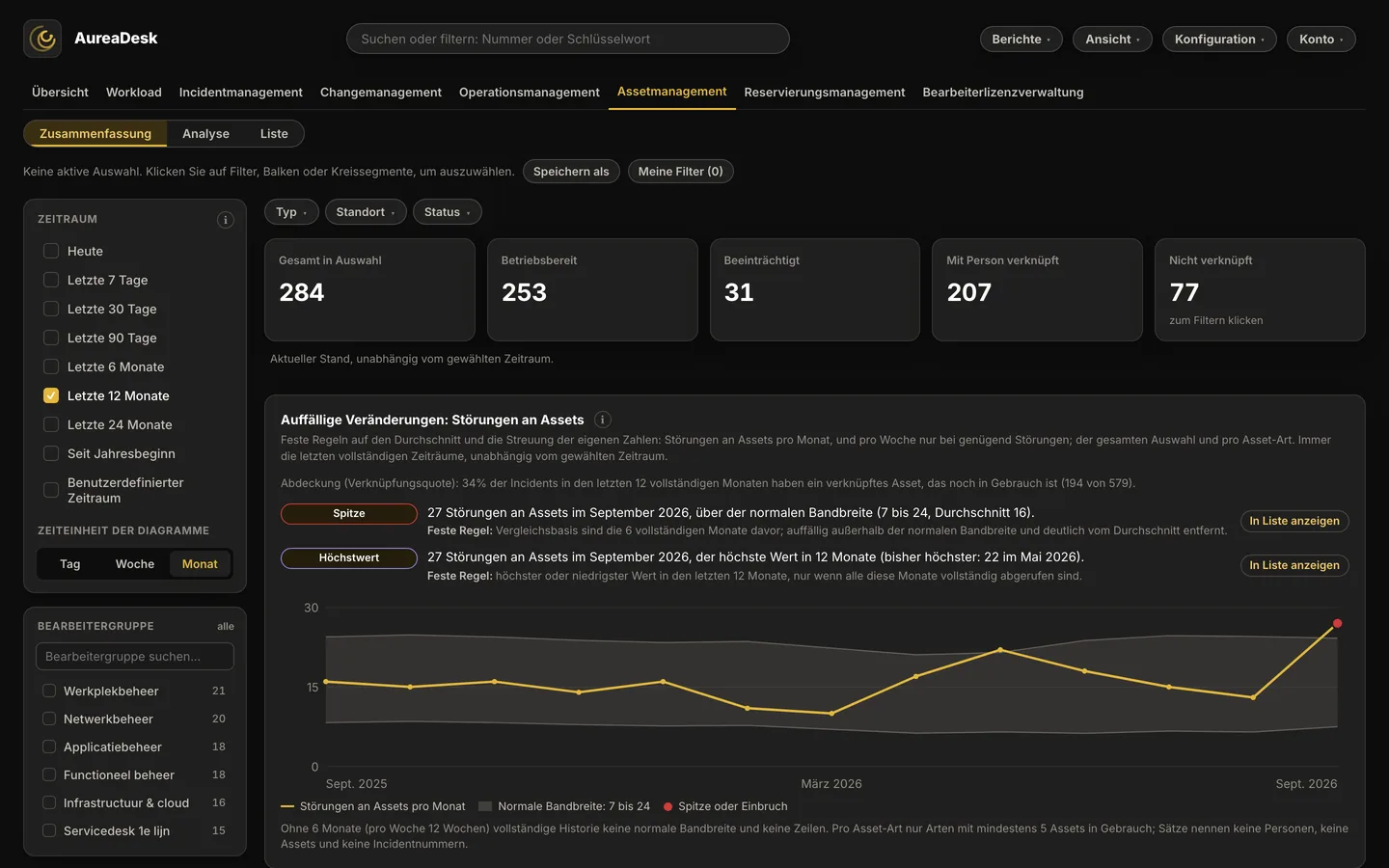Click the Spitze badge label
1389x868 pixels.
pyautogui.click(x=349, y=514)
